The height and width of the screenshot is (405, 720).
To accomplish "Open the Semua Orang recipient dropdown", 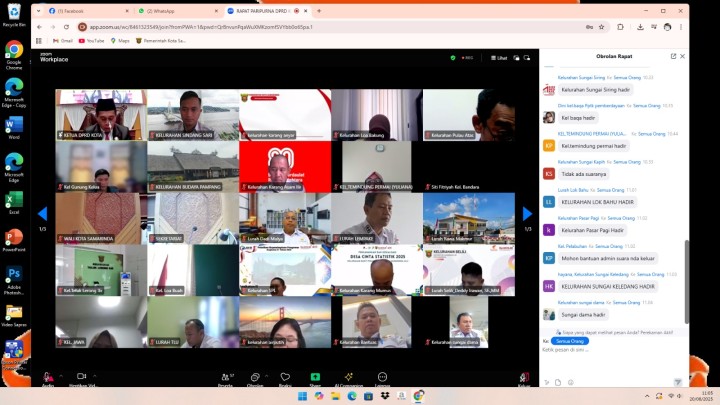I will (x=569, y=341).
